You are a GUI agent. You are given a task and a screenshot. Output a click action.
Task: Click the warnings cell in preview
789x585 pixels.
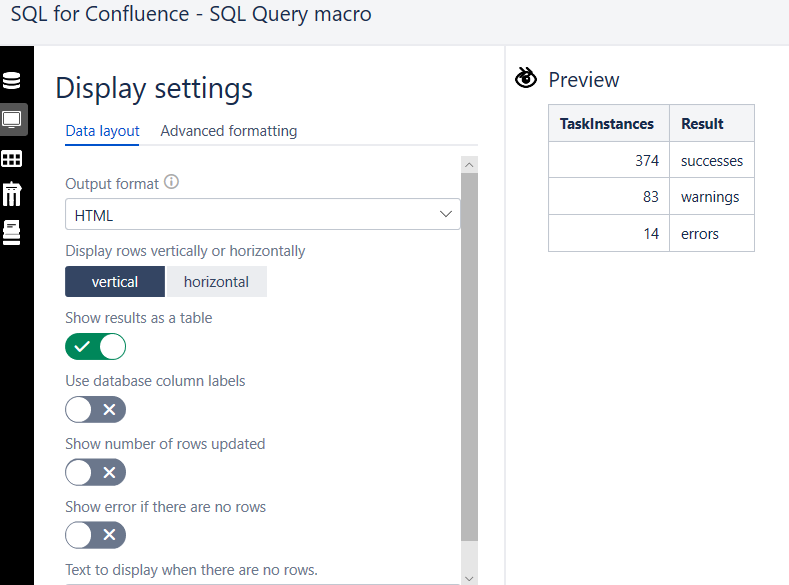point(712,197)
